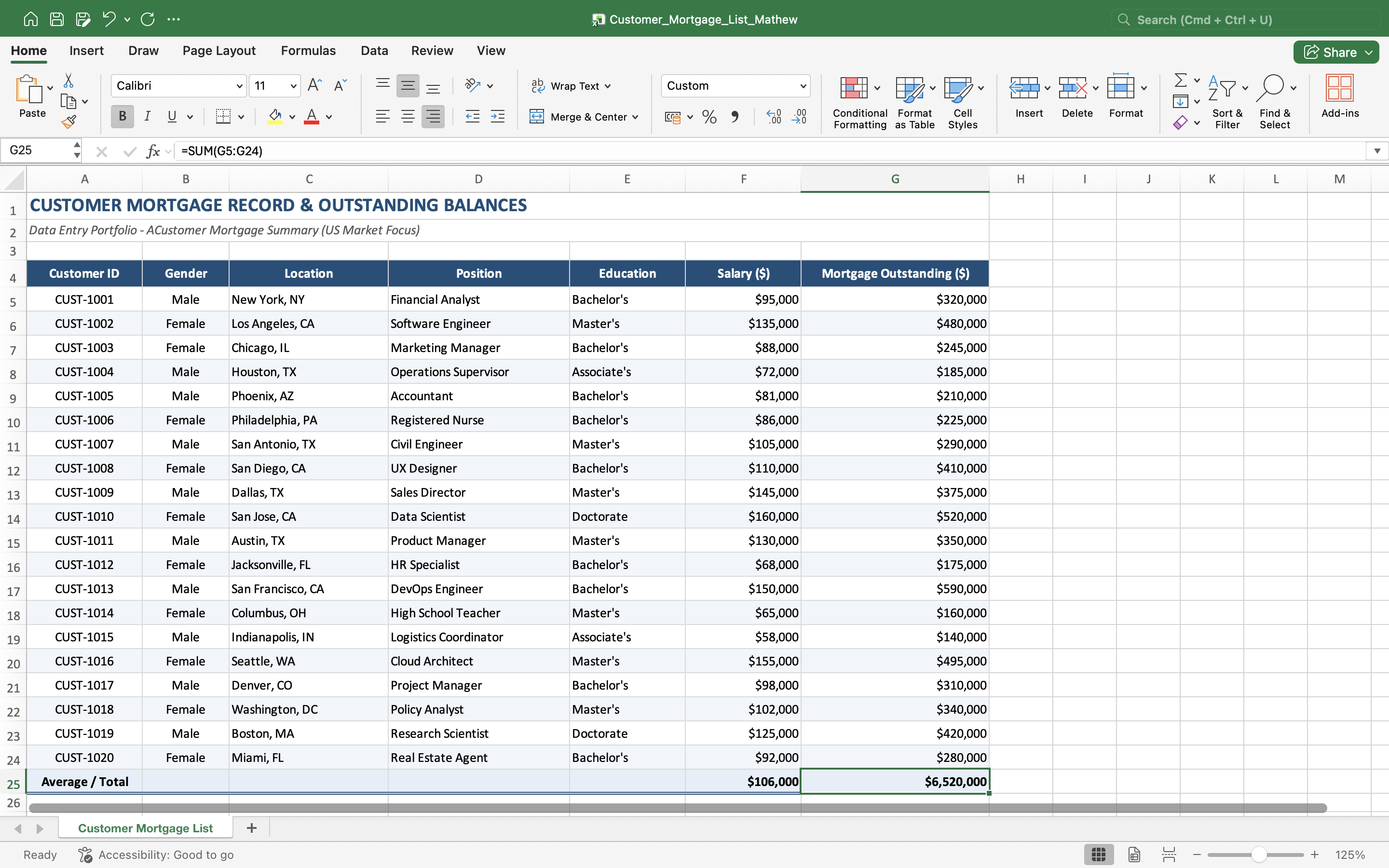Click the Cut scissors icon

(x=68, y=81)
